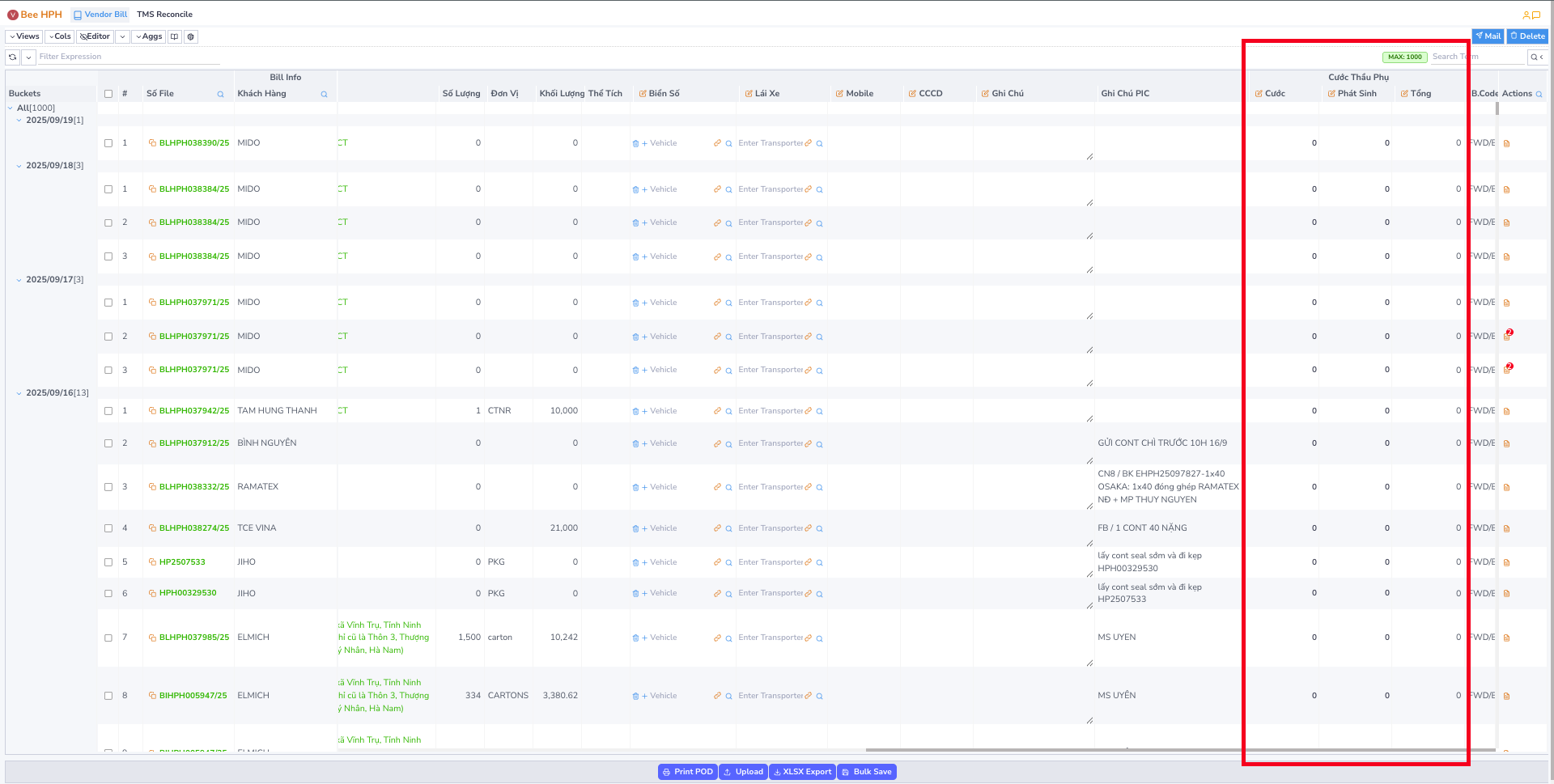Image resolution: width=1554 pixels, height=784 pixels.
Task: Open the Views dropdown
Action: click(x=23, y=36)
